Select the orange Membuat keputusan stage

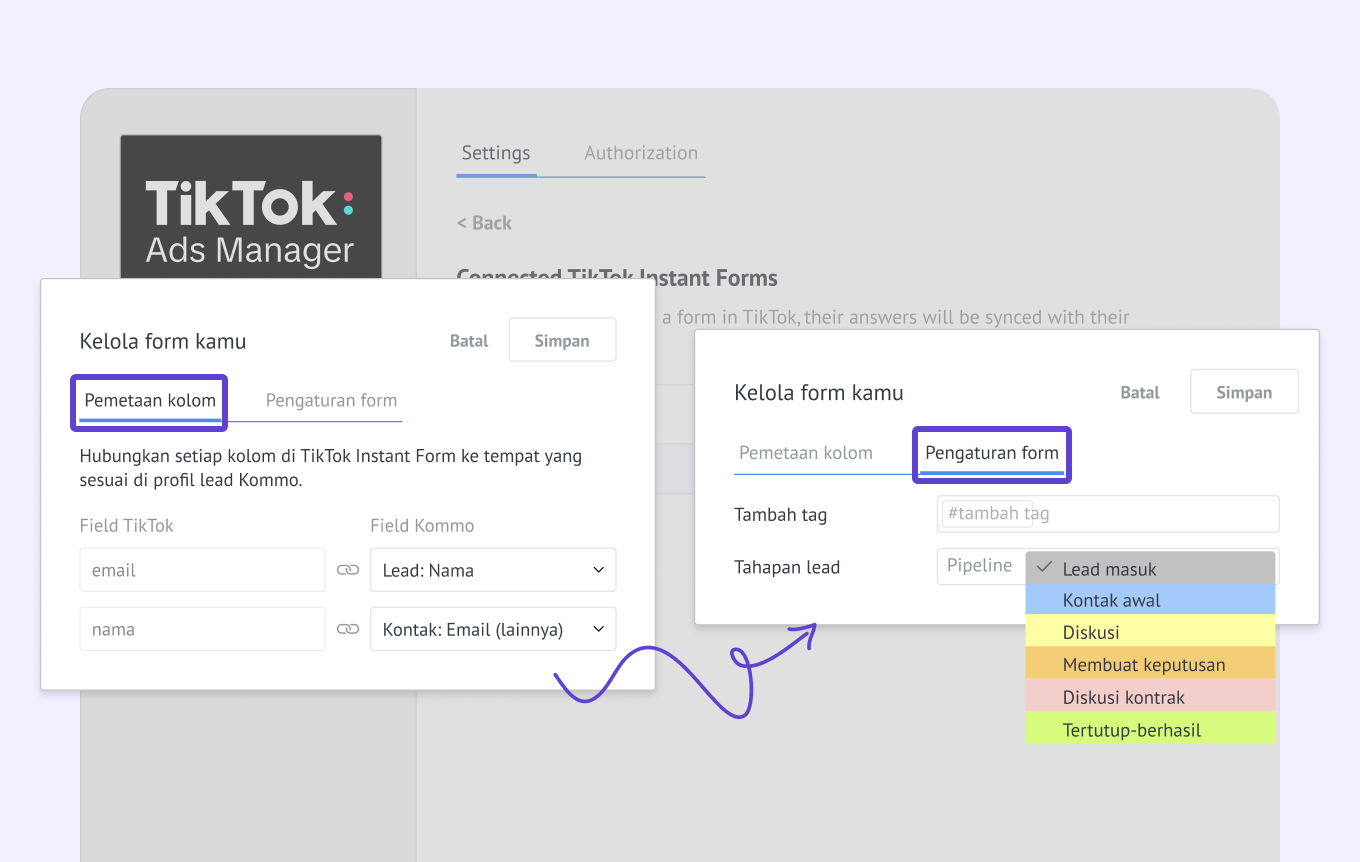click(x=1150, y=665)
